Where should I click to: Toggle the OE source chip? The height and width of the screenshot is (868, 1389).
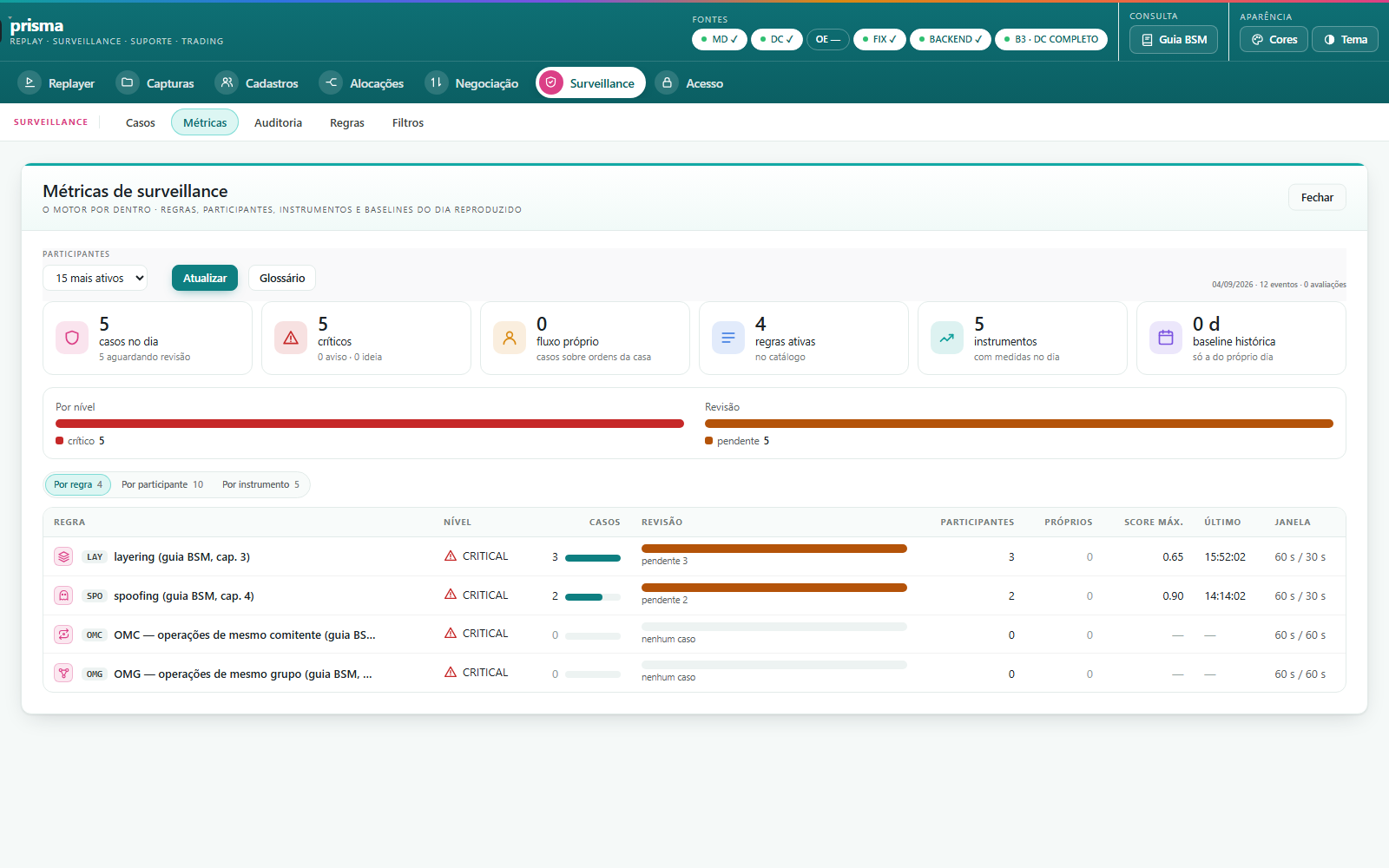point(828,39)
